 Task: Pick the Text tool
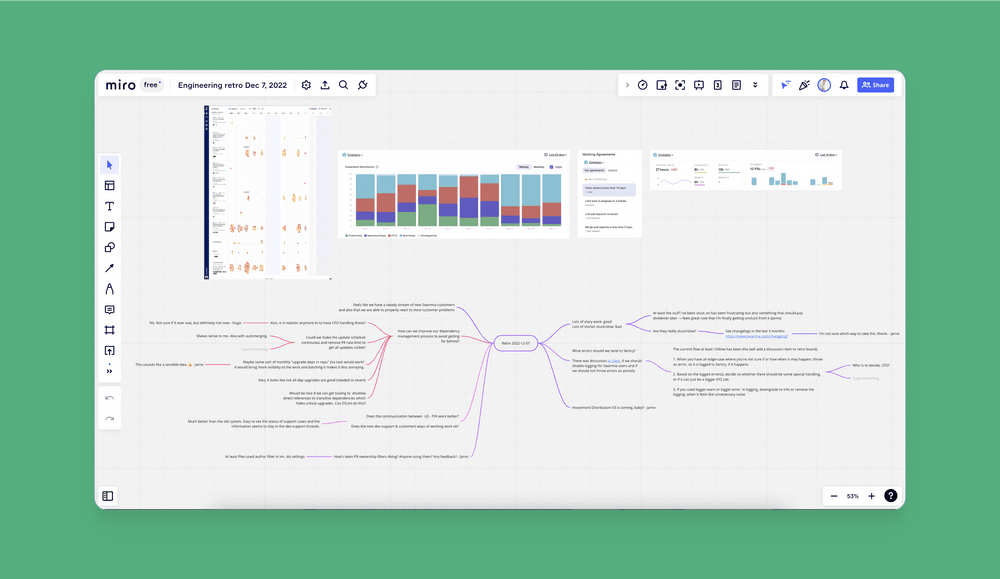(110, 206)
